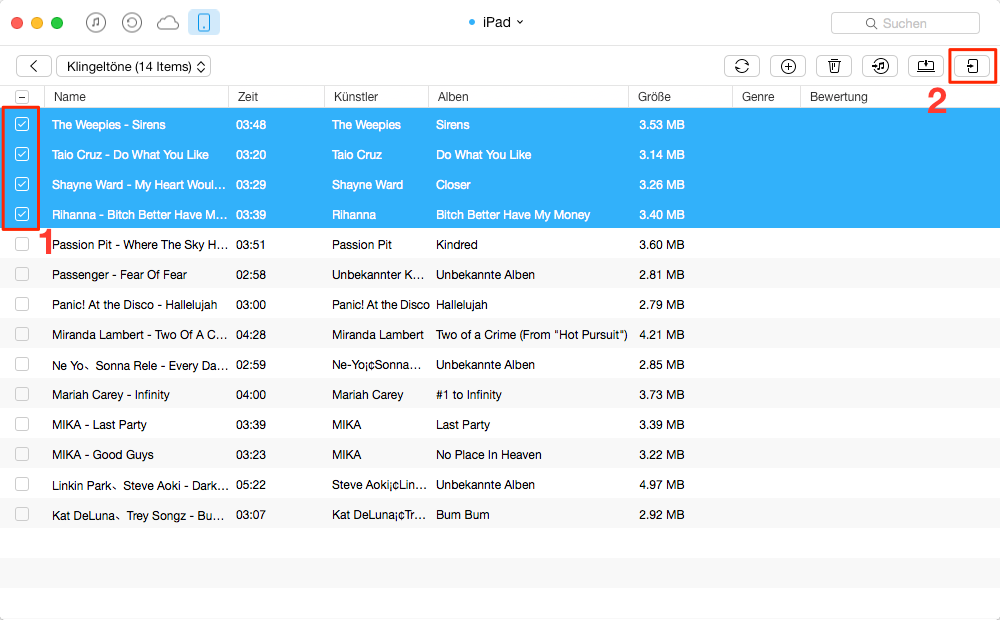Select 'The Weepies - Sirens' name cell
This screenshot has height=620, width=1000.
[108, 125]
